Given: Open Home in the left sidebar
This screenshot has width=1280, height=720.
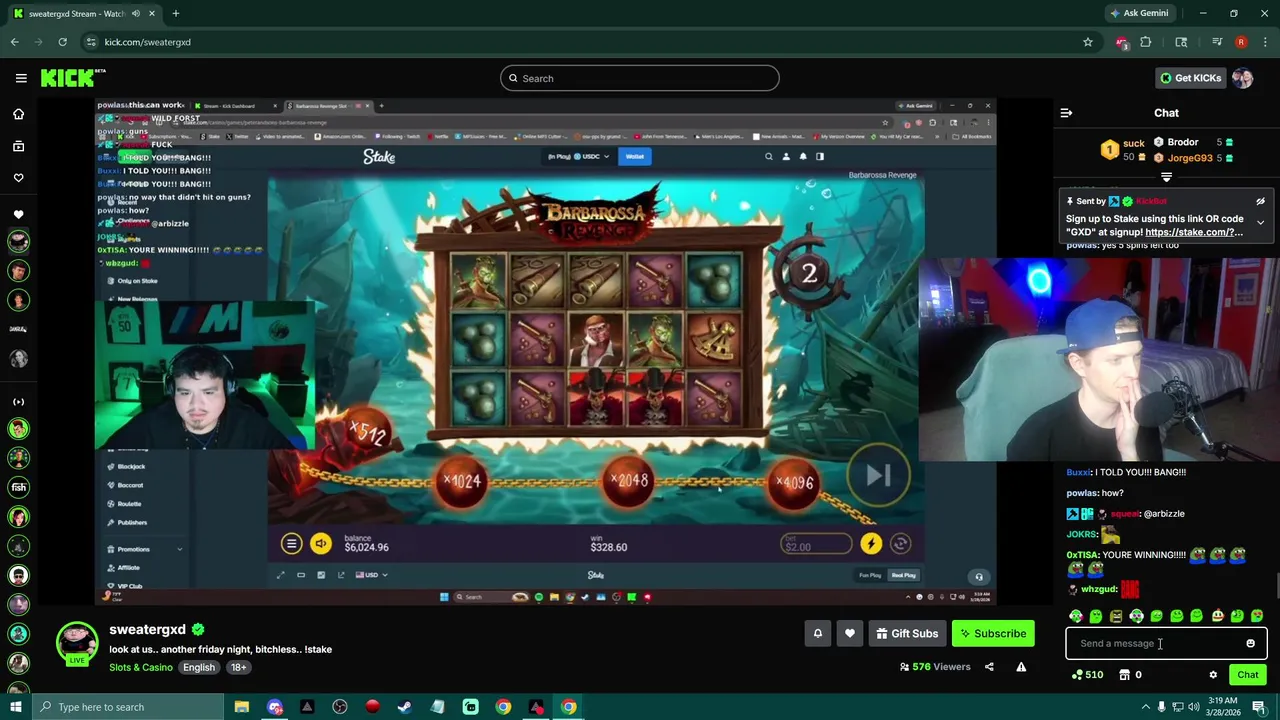Looking at the screenshot, I should tap(18, 114).
